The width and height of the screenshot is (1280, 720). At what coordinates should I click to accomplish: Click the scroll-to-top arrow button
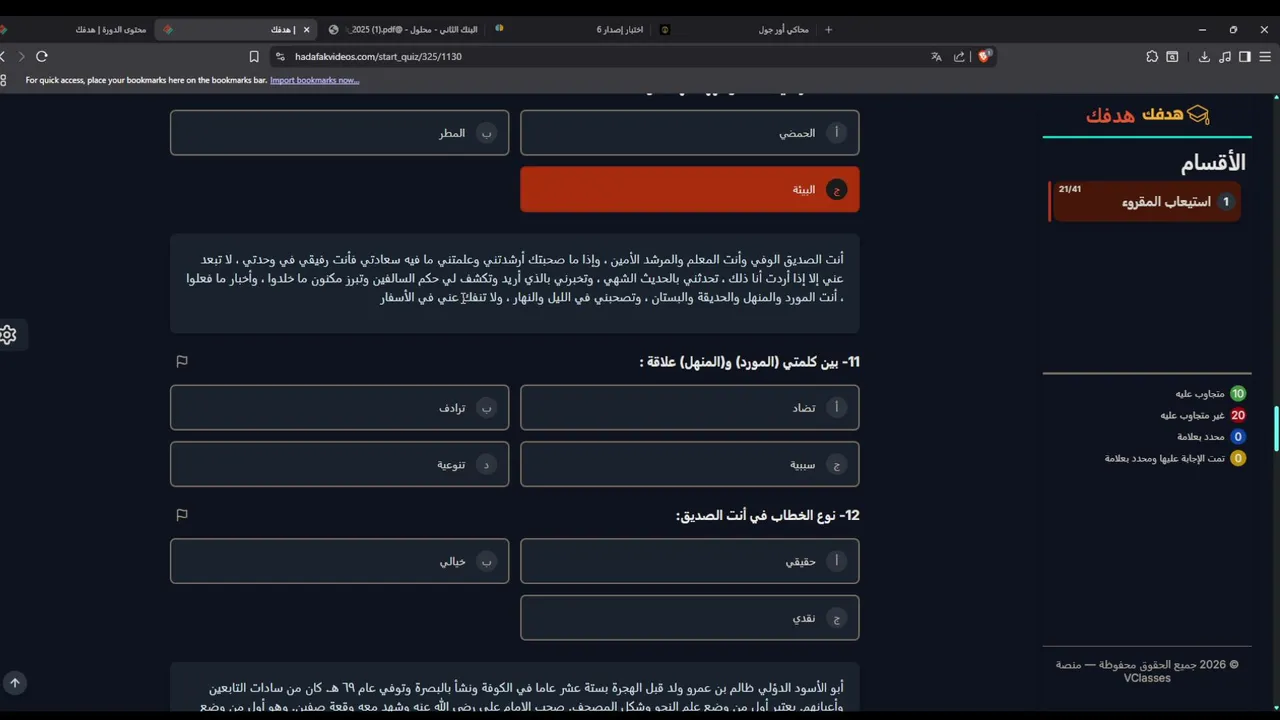tap(15, 683)
